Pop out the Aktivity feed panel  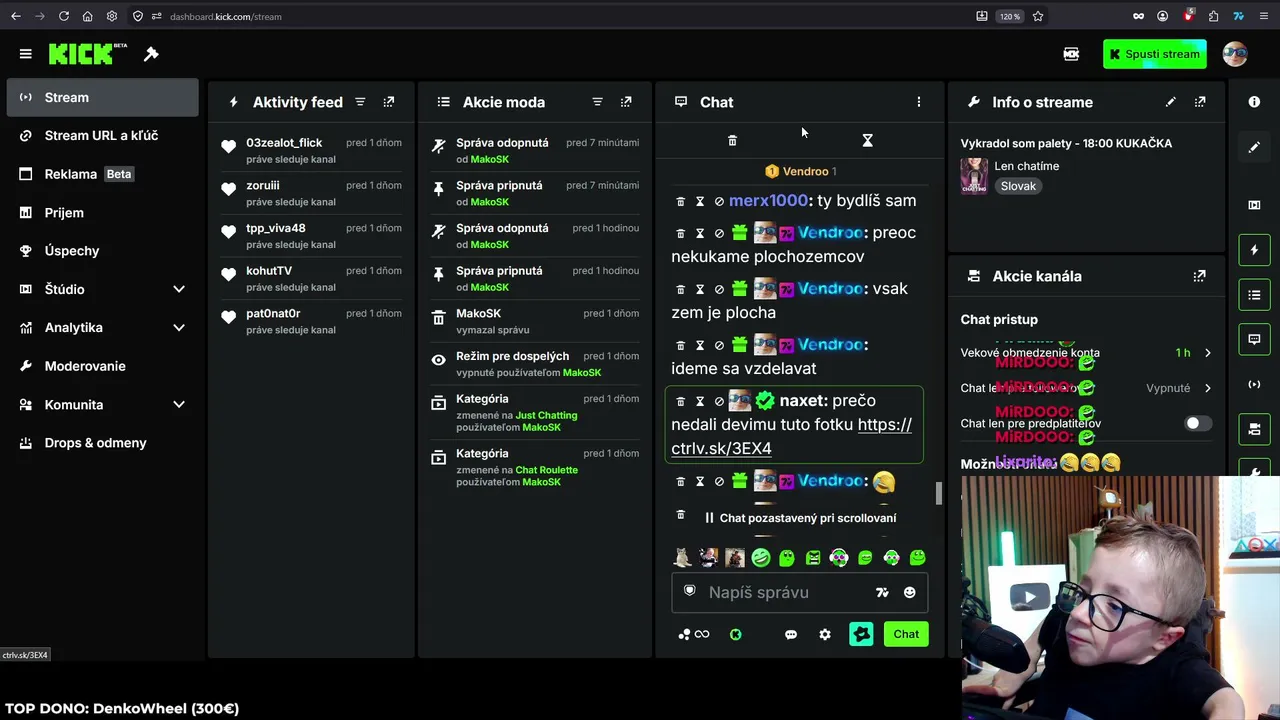[x=389, y=102]
